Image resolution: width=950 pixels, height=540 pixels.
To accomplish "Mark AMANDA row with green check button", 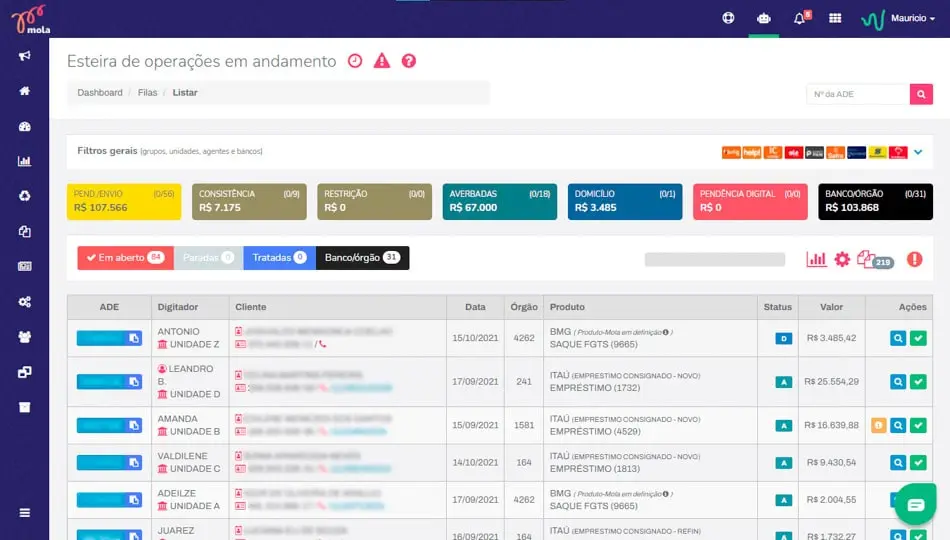I will point(918,425).
